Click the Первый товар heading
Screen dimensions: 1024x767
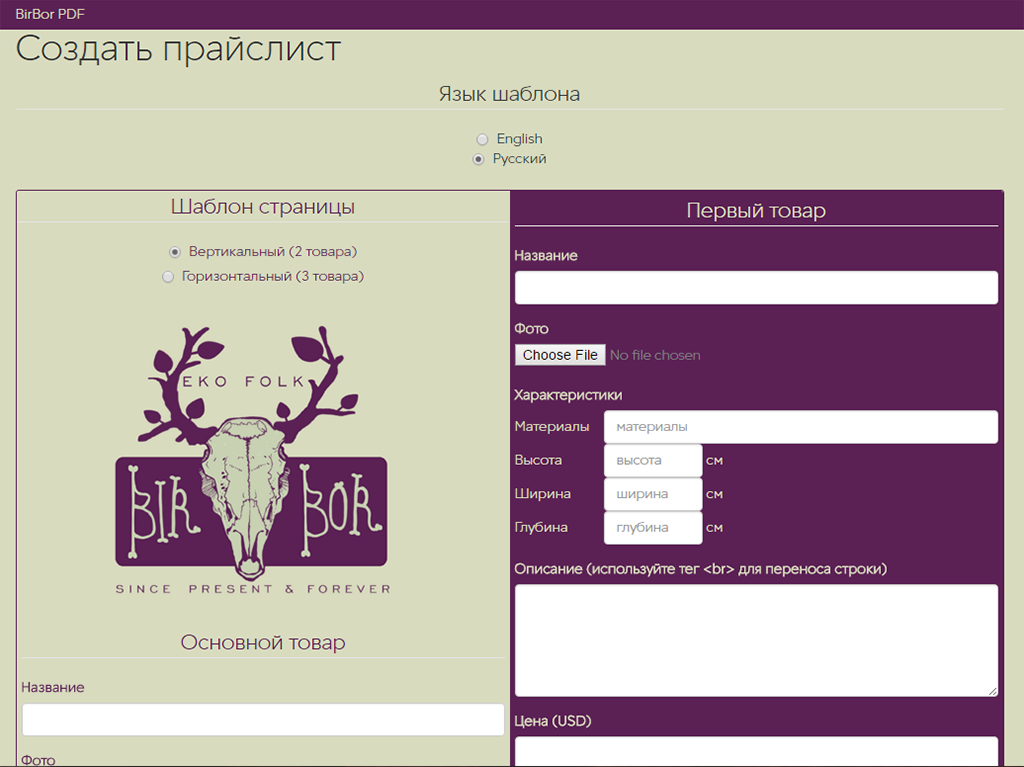756,210
